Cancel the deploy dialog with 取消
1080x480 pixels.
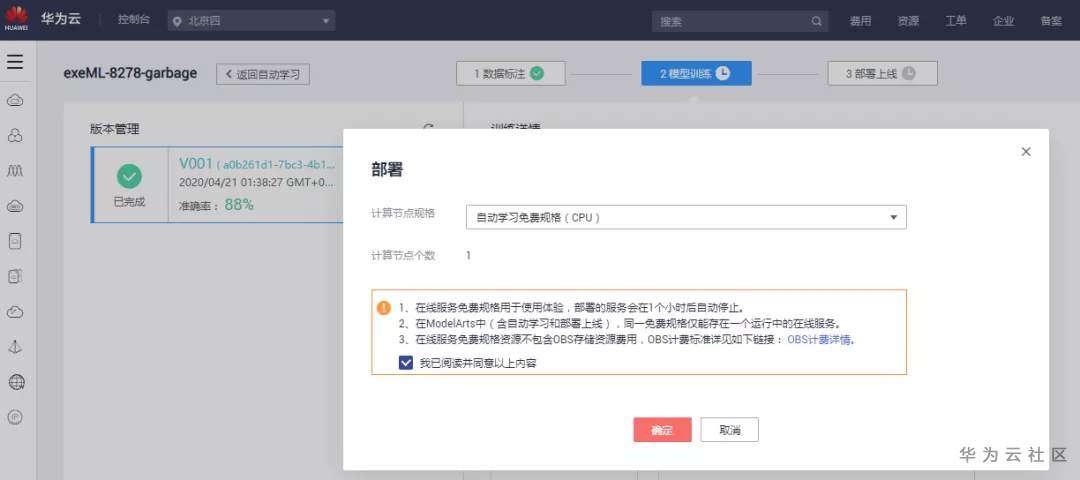729,430
